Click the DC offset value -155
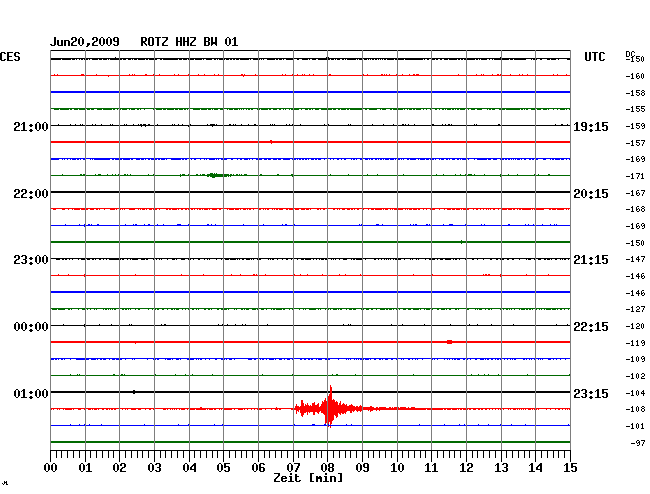650x494 pixels. pyautogui.click(x=635, y=109)
